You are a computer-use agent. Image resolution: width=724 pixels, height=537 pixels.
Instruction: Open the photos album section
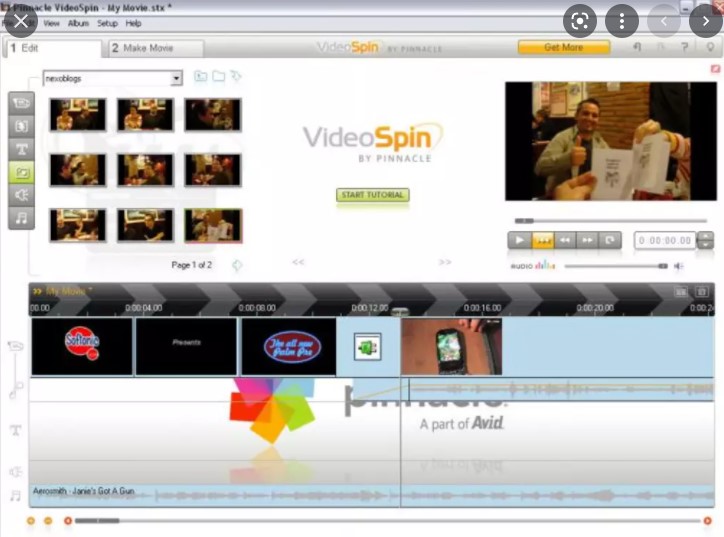21,172
